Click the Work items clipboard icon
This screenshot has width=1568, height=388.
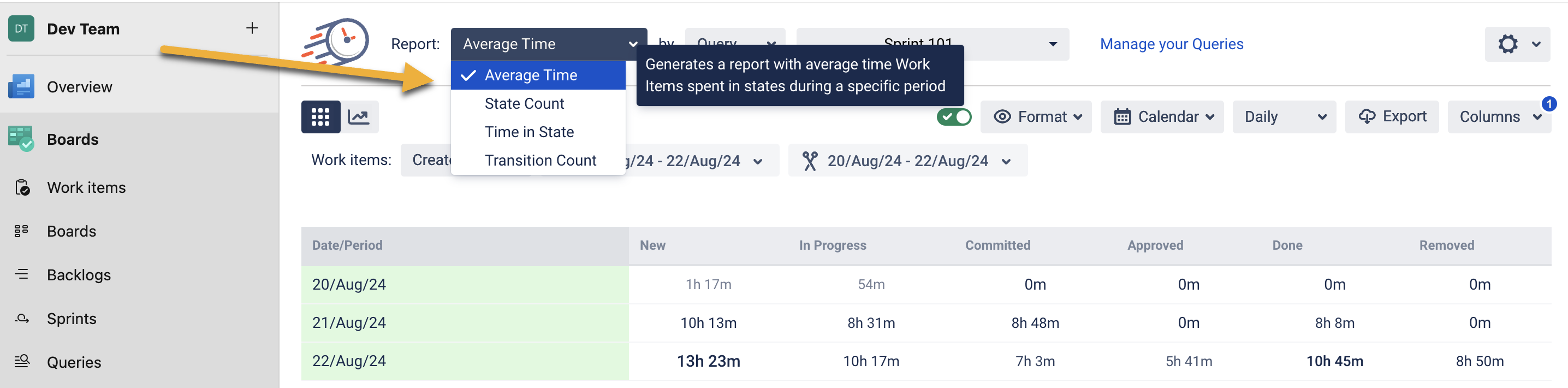(x=22, y=187)
